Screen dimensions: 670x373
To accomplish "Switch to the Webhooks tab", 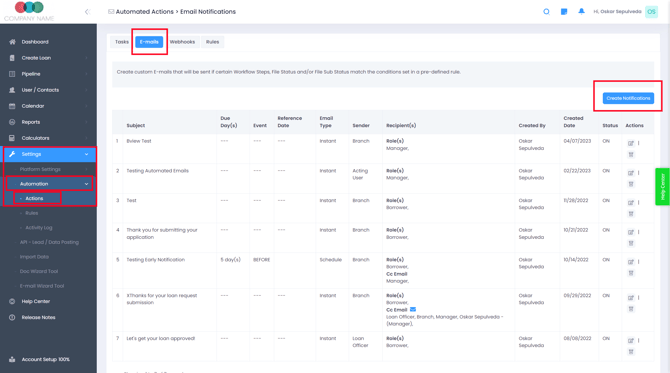I will coord(182,42).
